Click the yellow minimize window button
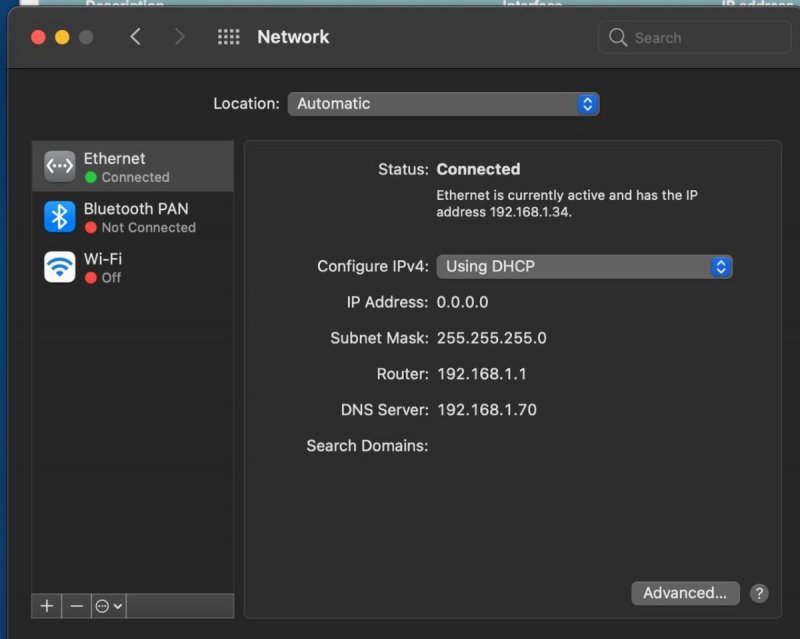800x639 pixels. [x=62, y=37]
